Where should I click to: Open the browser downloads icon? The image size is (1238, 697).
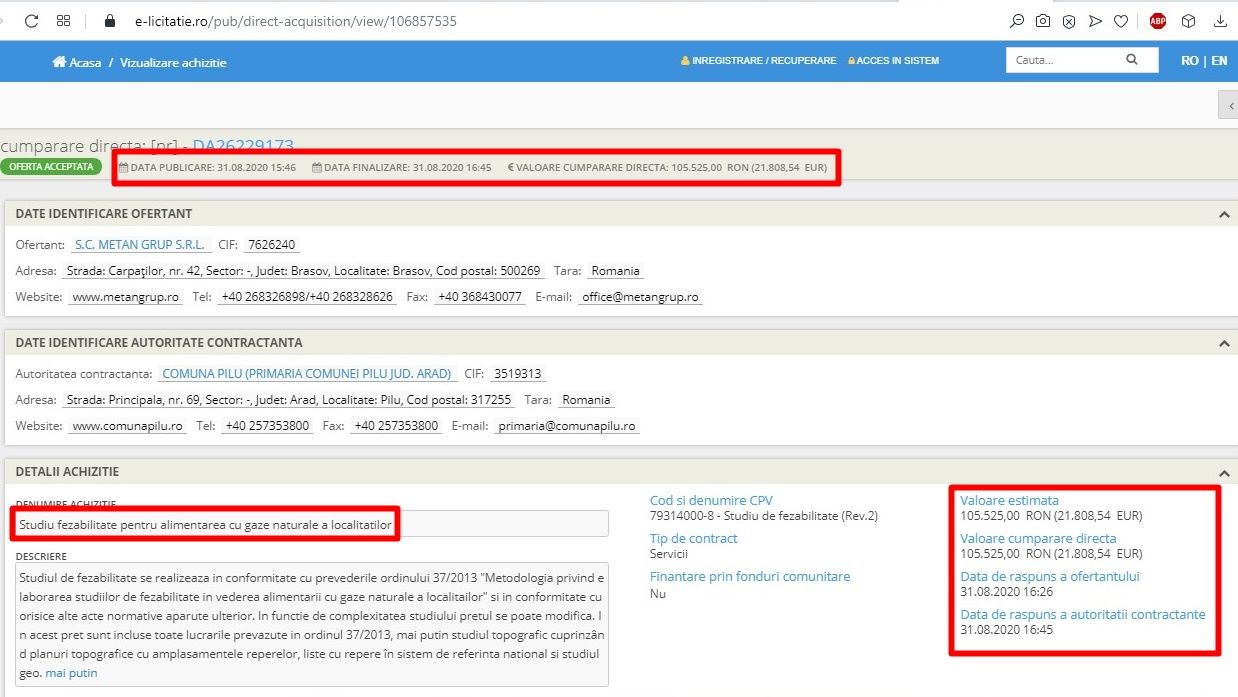tap(1220, 20)
